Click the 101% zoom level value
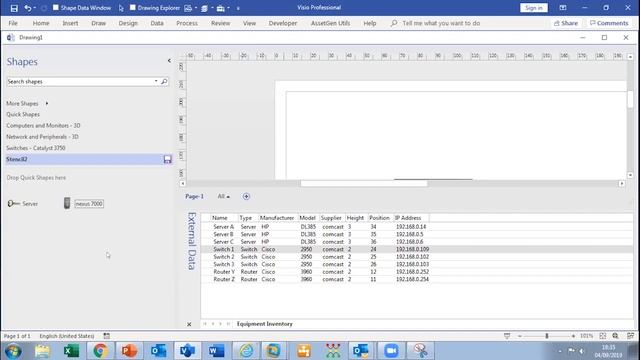The image size is (640, 360). 587,336
